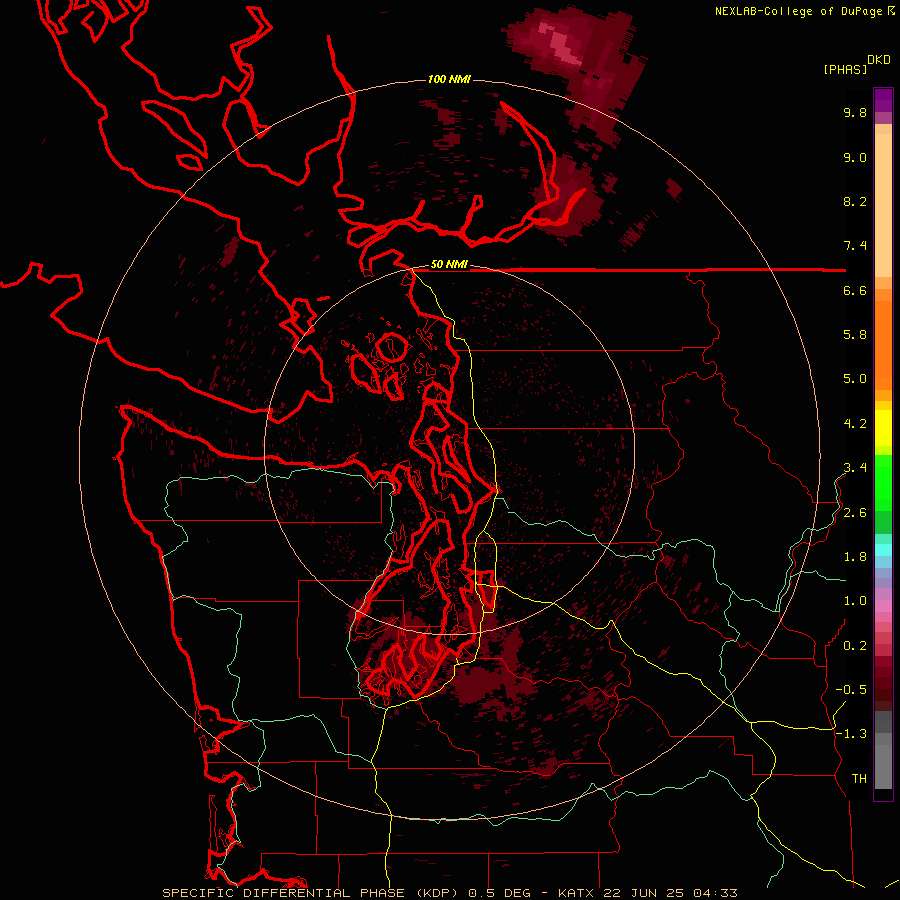The image size is (900, 900).
Task: Click the [PHAS] units label
Action: pyautogui.click(x=845, y=69)
